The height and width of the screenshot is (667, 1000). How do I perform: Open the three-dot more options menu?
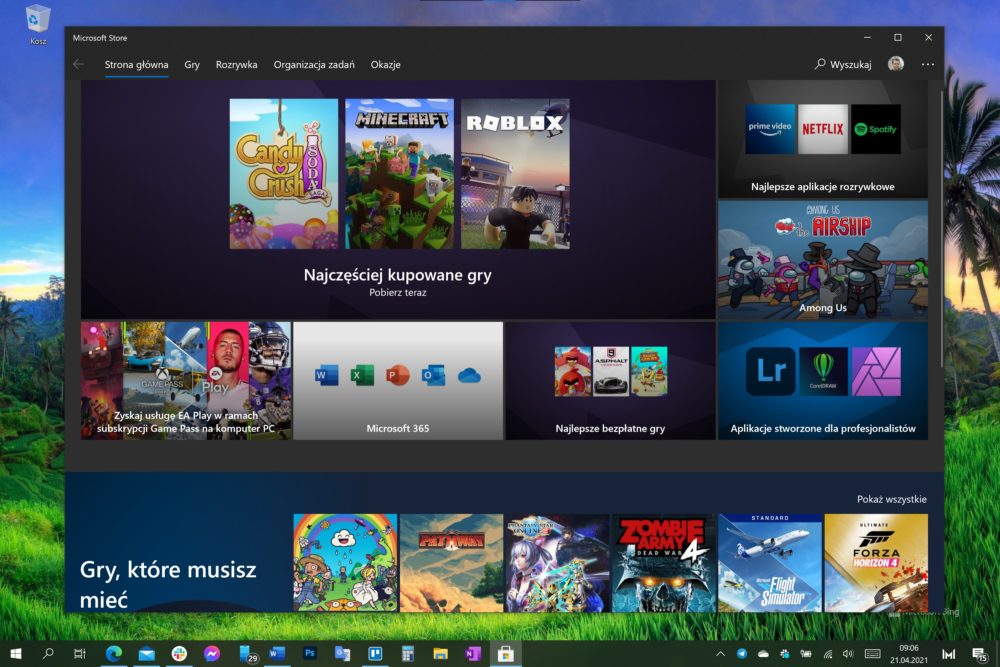click(928, 64)
